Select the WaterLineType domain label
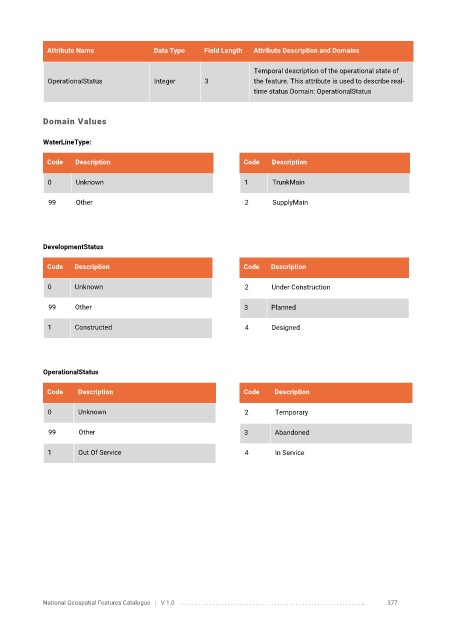 click(67, 142)
